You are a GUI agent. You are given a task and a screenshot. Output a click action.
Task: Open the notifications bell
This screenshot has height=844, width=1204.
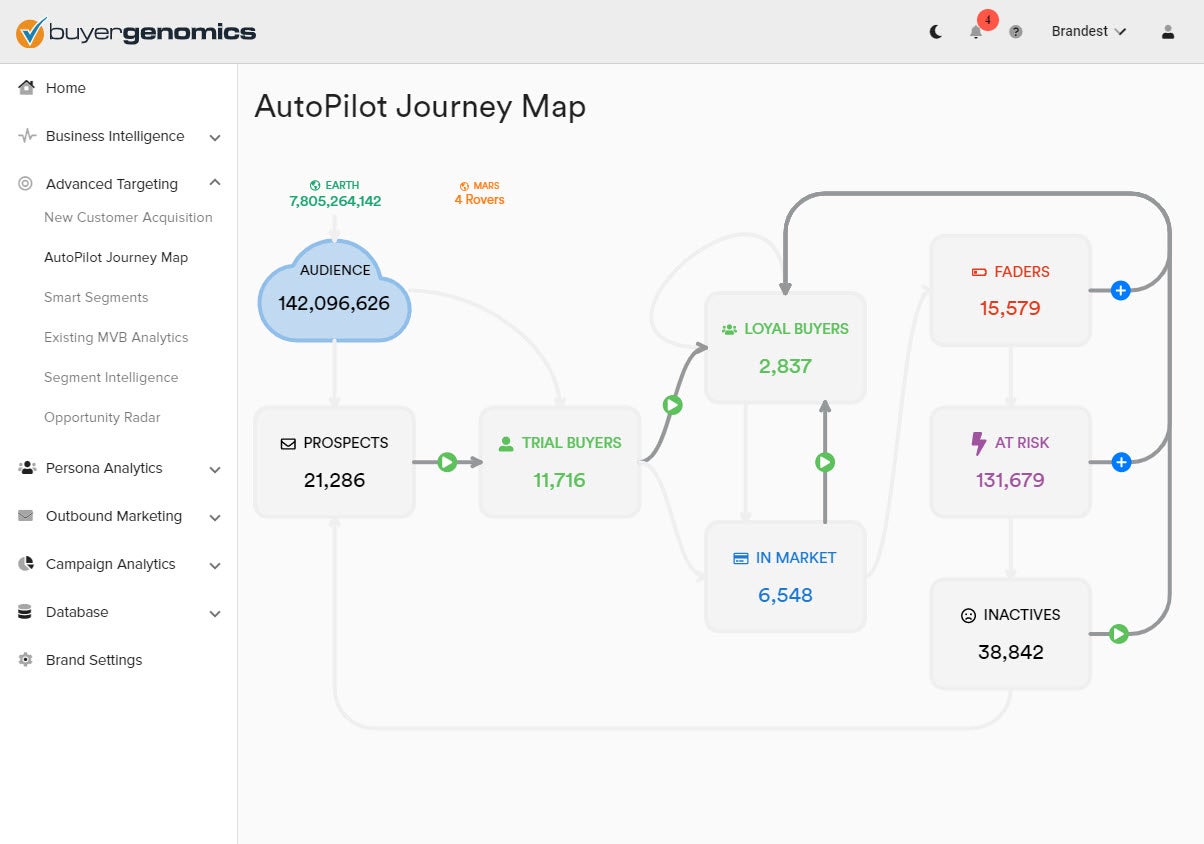coord(976,32)
